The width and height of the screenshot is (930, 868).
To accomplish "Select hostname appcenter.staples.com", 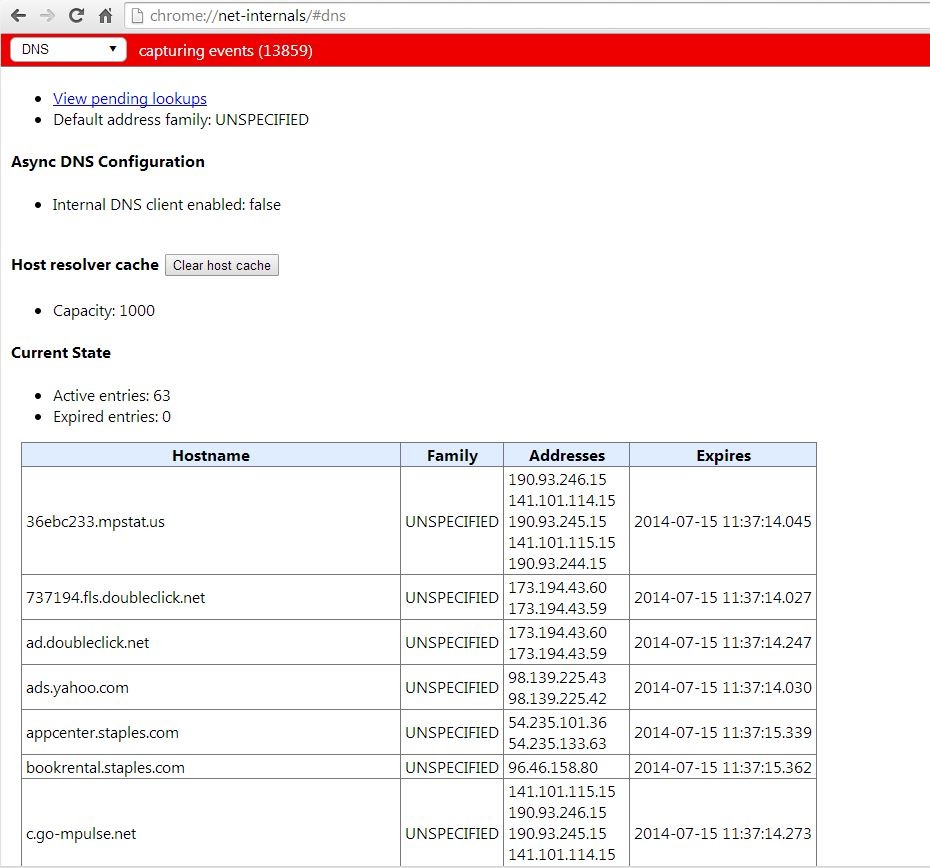I will point(102,733).
